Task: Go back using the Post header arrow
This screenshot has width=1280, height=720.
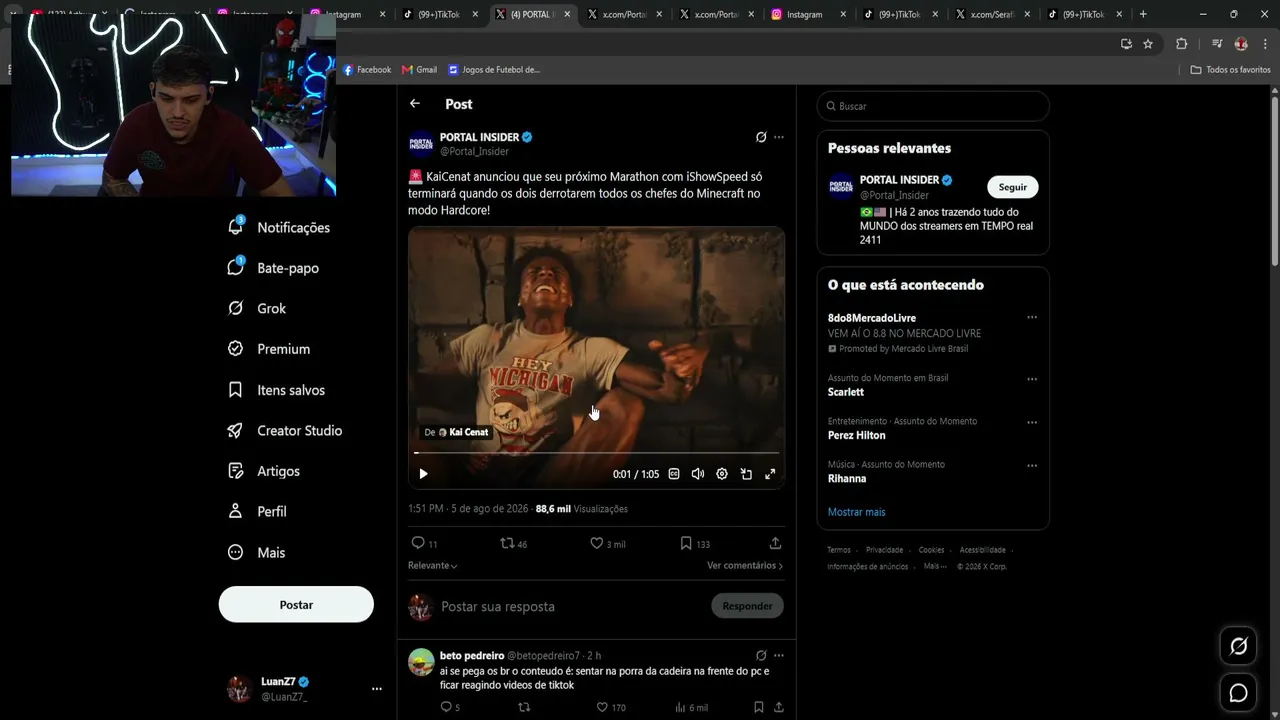Action: (x=415, y=104)
